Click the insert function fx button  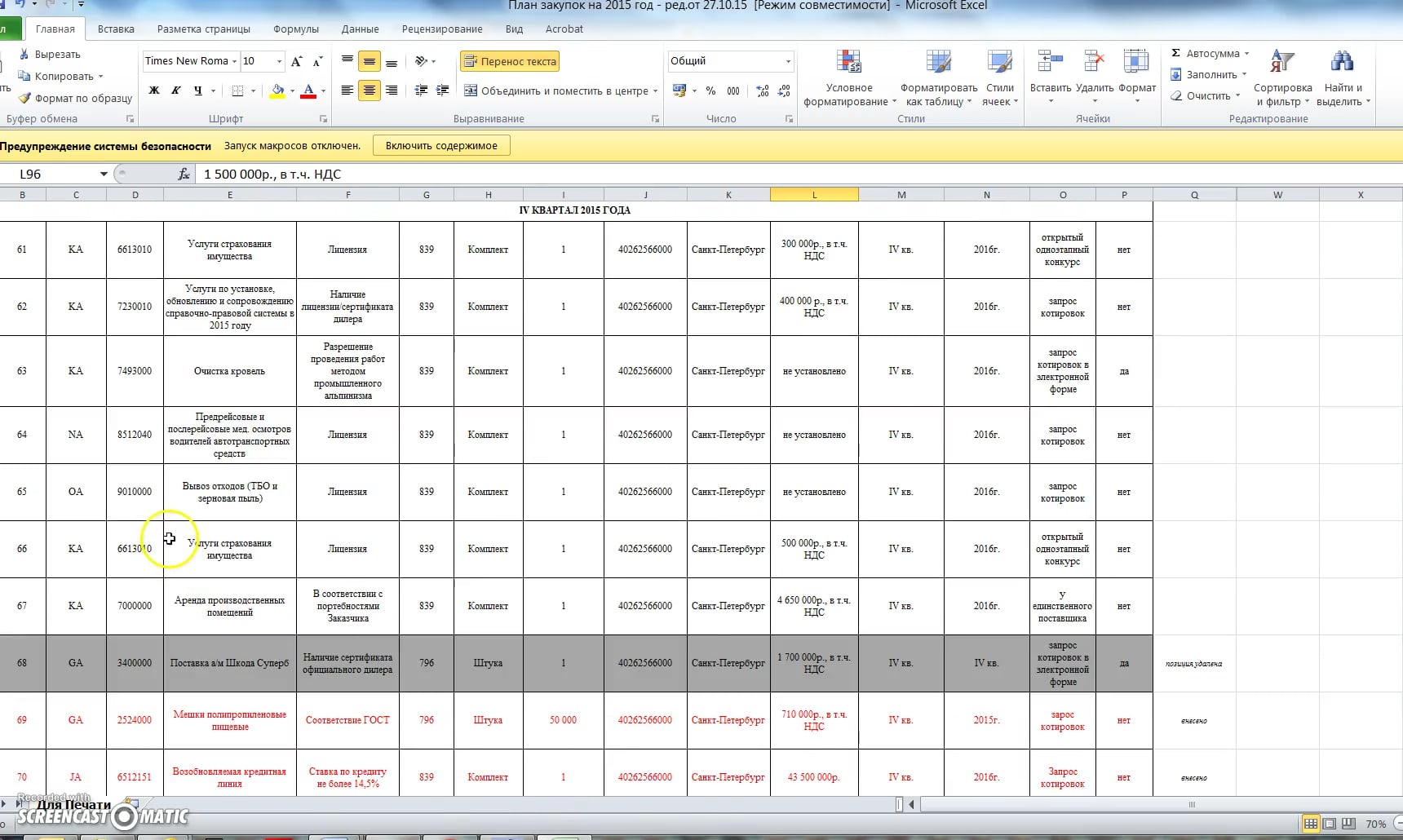184,174
